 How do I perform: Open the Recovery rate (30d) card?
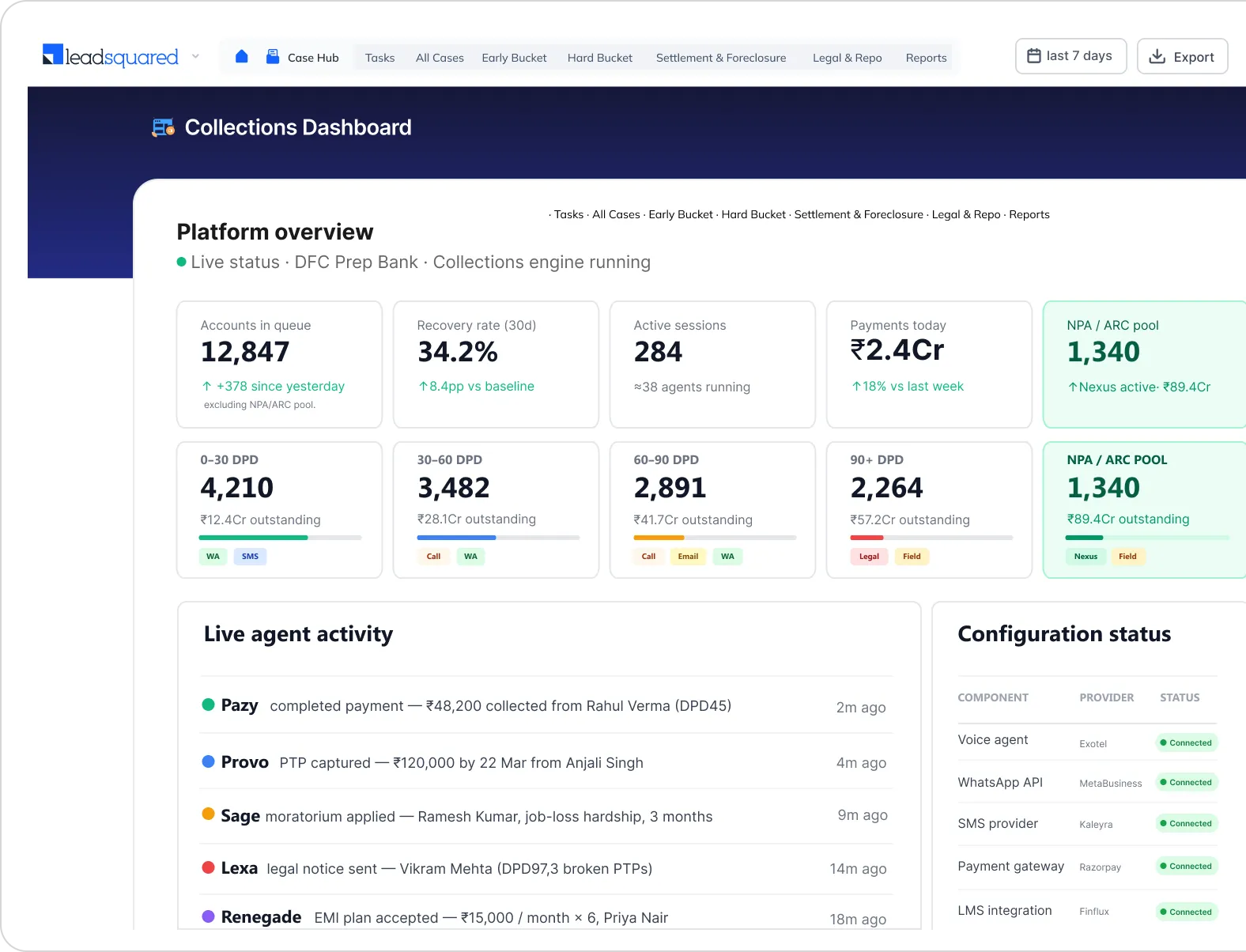pyautogui.click(x=496, y=365)
